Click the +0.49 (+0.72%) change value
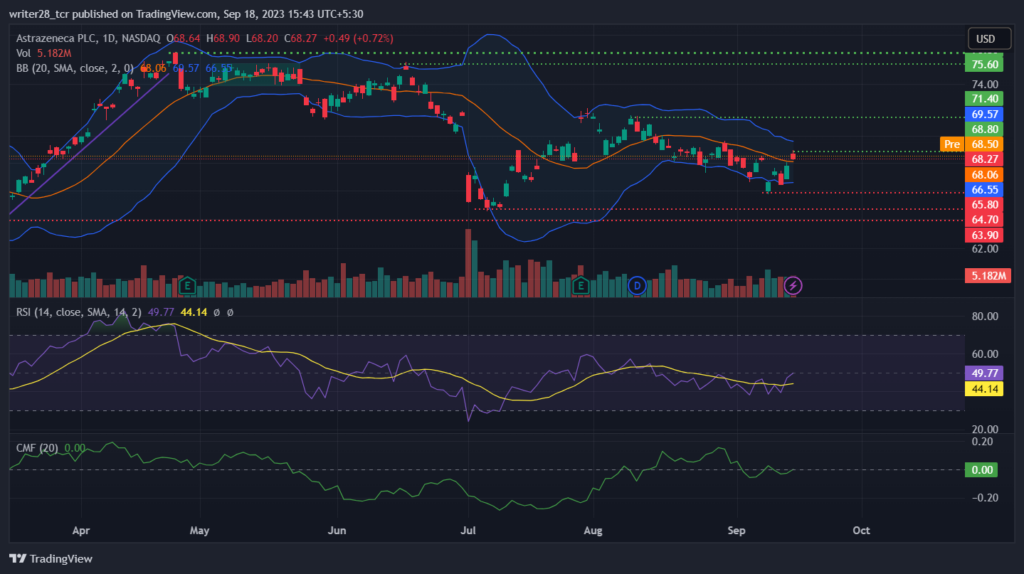The width and height of the screenshot is (1024, 574). pyautogui.click(x=358, y=39)
